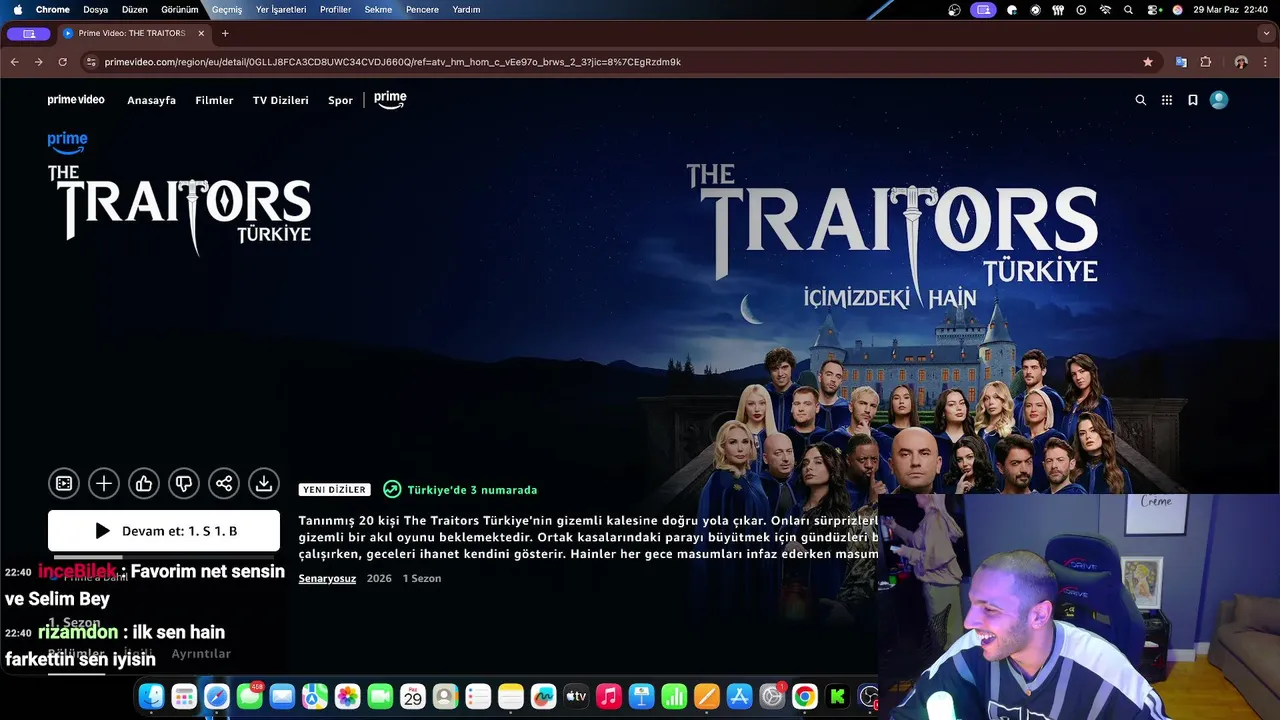Viewport: 1280px width, 720px height.
Task: Click the episodes list round icon button
Action: point(64,484)
